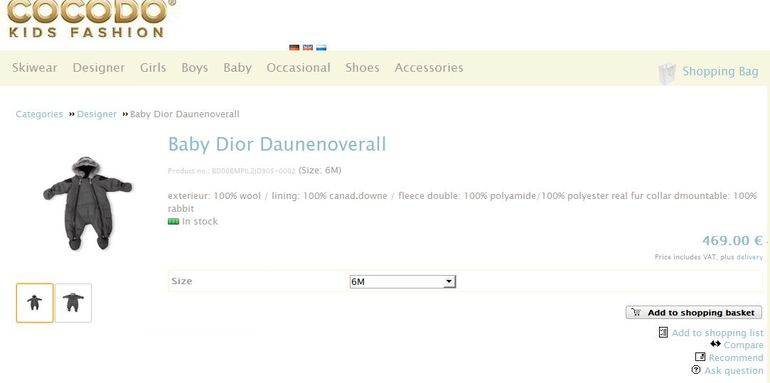Click the Cocodo Kids Fashion logo
The height and width of the screenshot is (383, 770).
pos(91,19)
